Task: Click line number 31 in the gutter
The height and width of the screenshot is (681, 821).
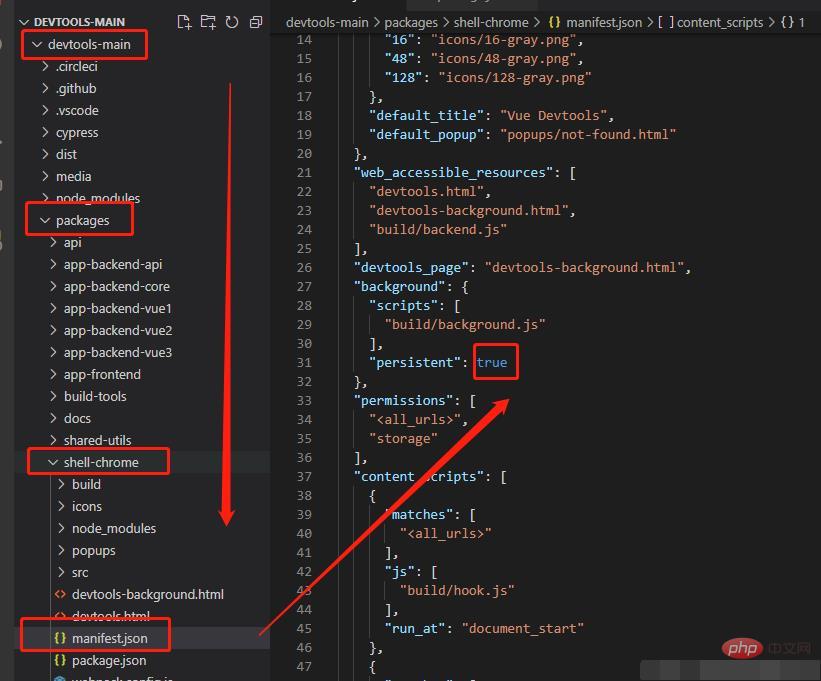Action: coord(304,362)
